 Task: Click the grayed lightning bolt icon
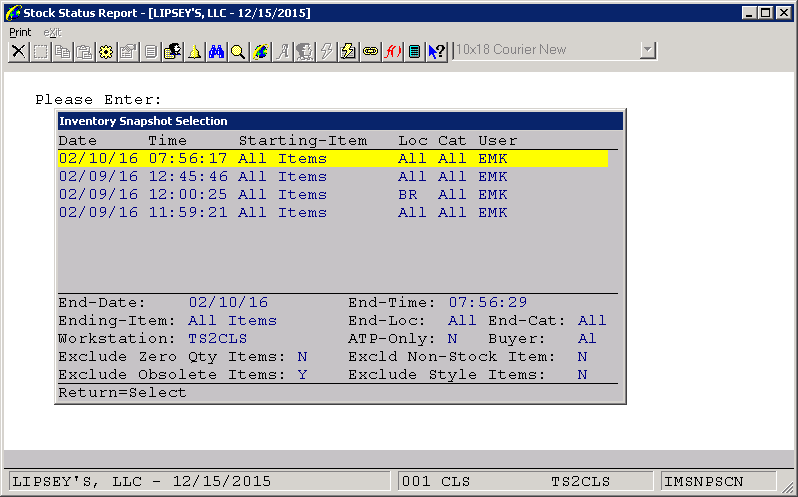click(326, 51)
